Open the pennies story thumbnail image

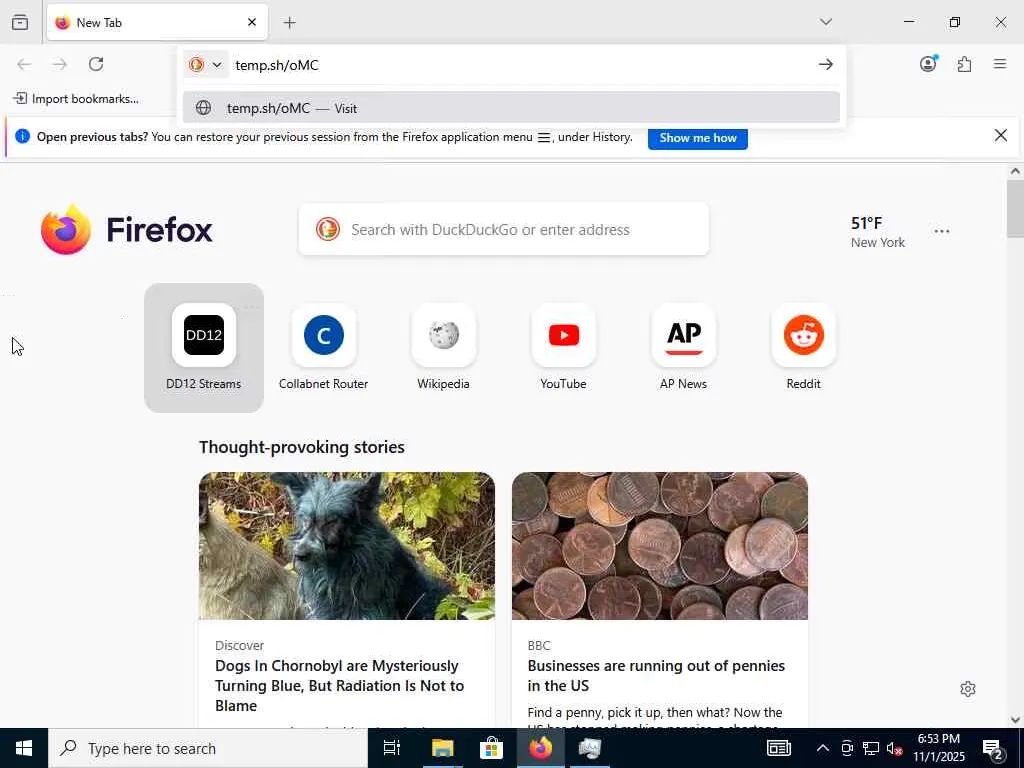coord(660,546)
